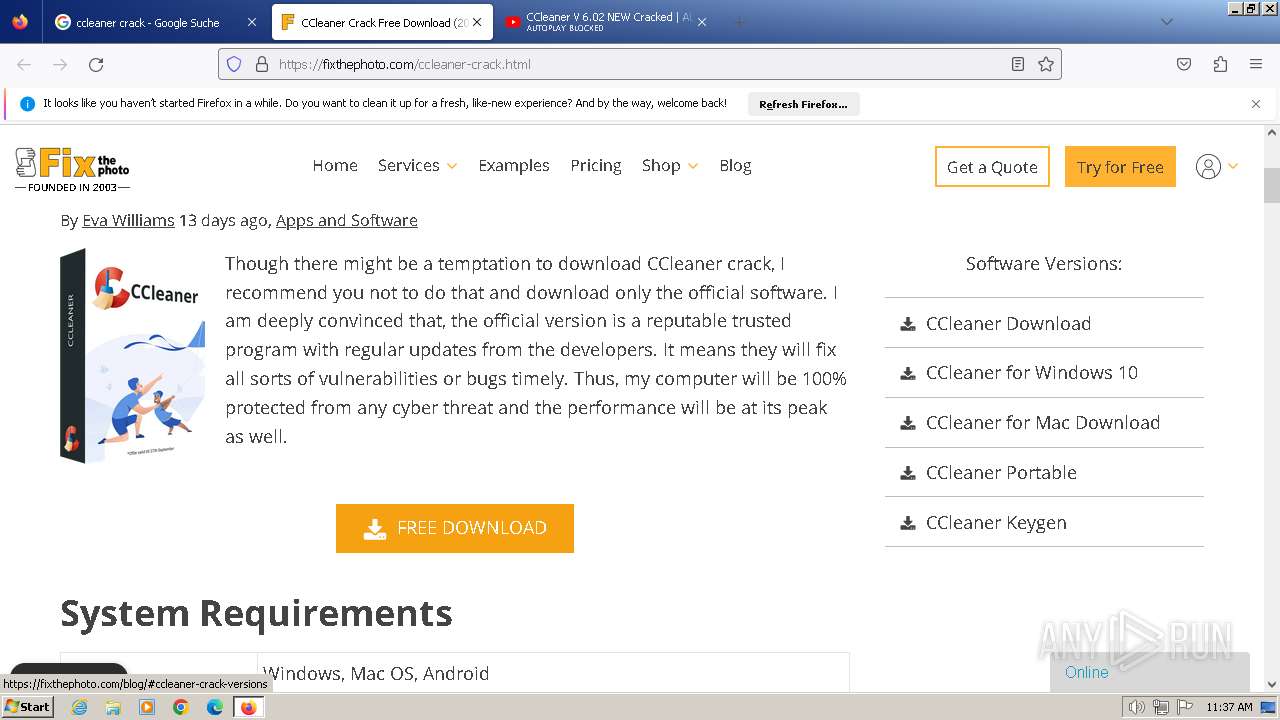Click the Get a Quote button

tap(992, 167)
